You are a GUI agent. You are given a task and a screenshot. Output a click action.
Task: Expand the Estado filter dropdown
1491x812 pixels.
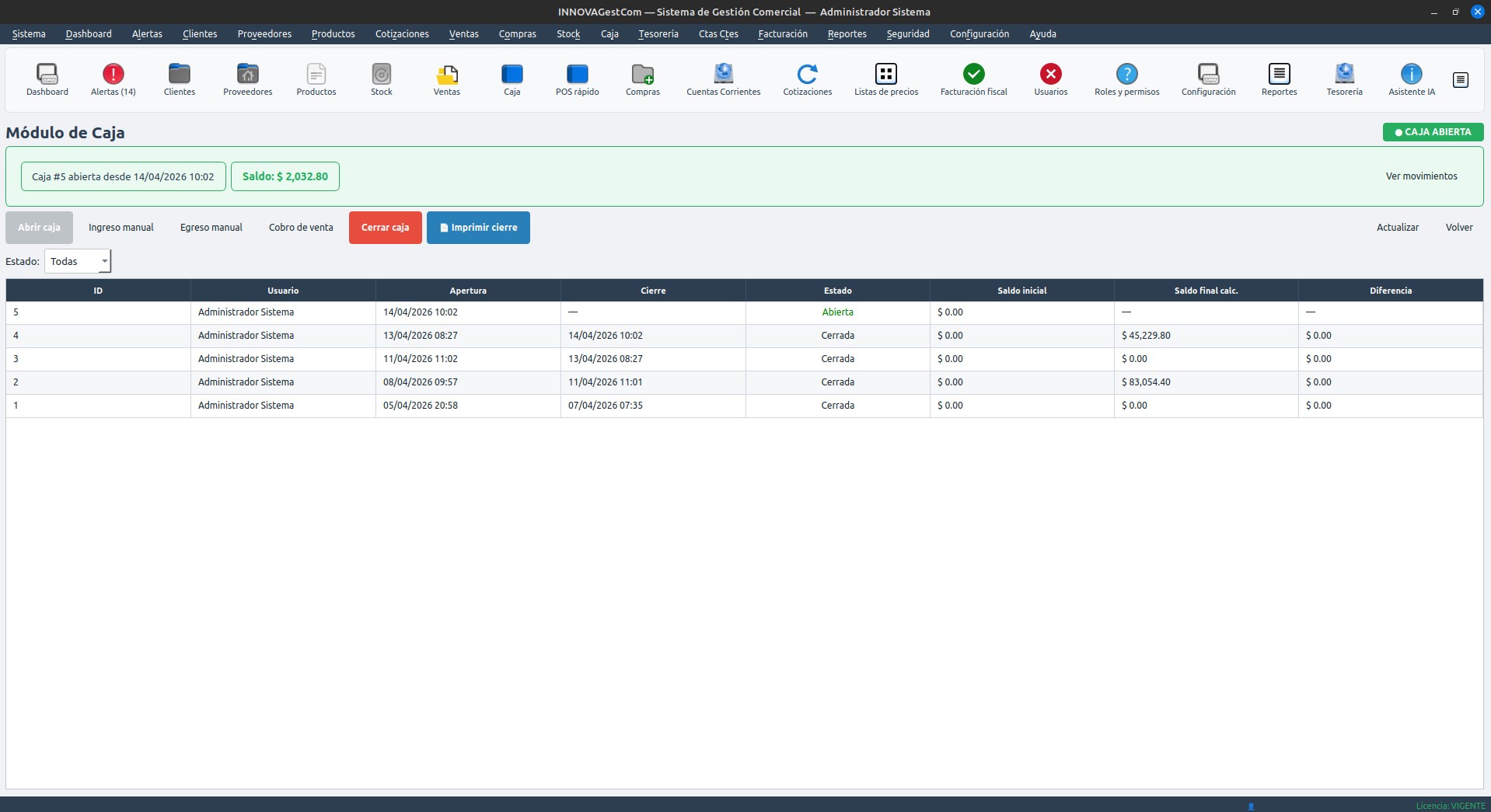(78, 262)
